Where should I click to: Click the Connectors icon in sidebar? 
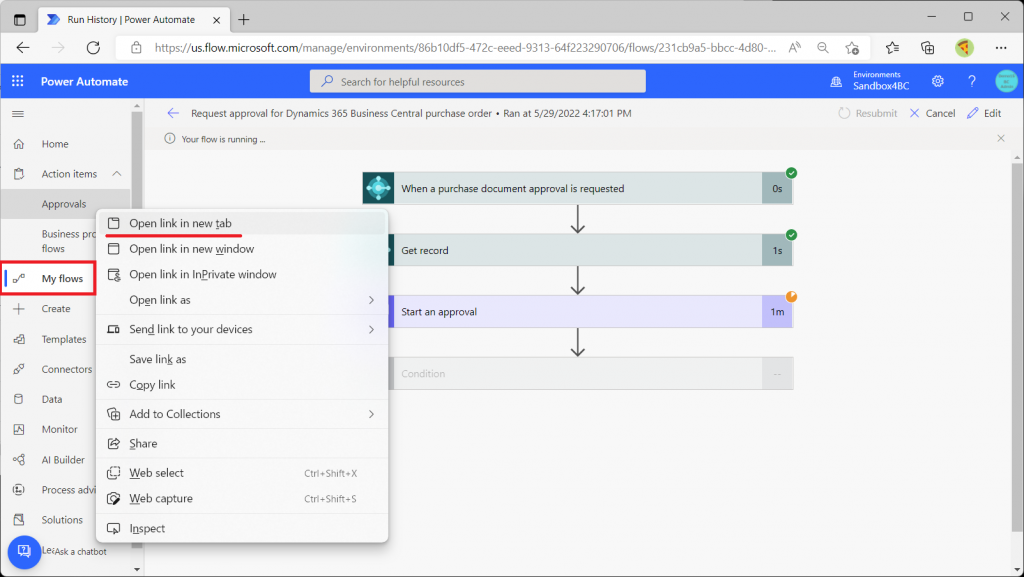tap(19, 369)
